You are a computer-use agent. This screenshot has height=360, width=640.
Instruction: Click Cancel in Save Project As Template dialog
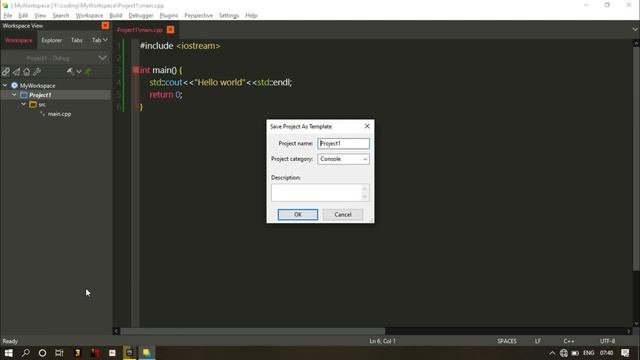343,215
